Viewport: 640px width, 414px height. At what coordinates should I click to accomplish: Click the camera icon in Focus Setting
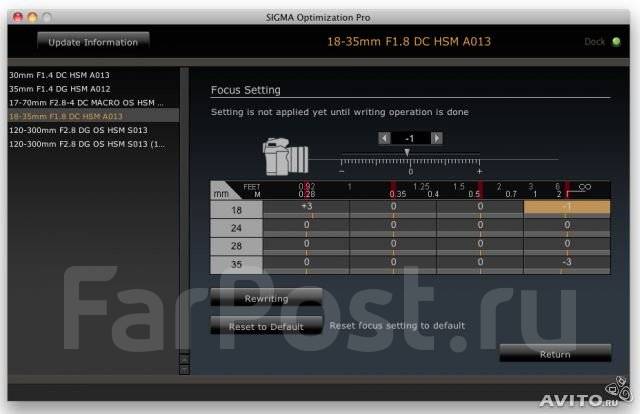[284, 158]
